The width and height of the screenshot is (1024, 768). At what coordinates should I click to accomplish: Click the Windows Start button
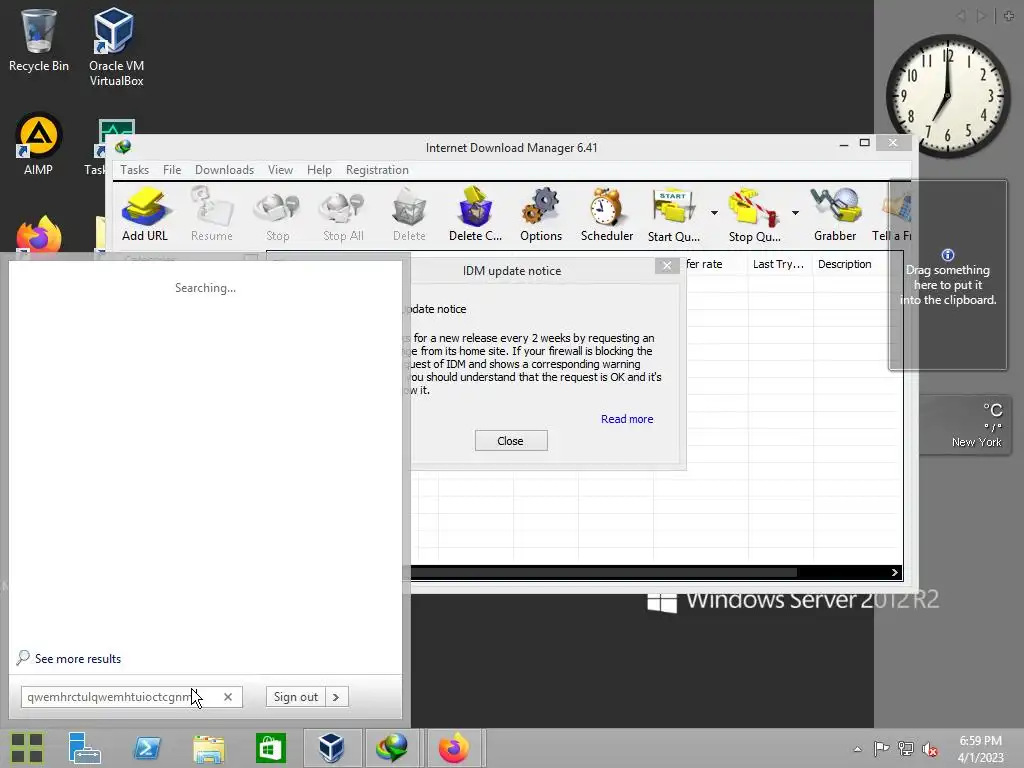click(x=27, y=748)
